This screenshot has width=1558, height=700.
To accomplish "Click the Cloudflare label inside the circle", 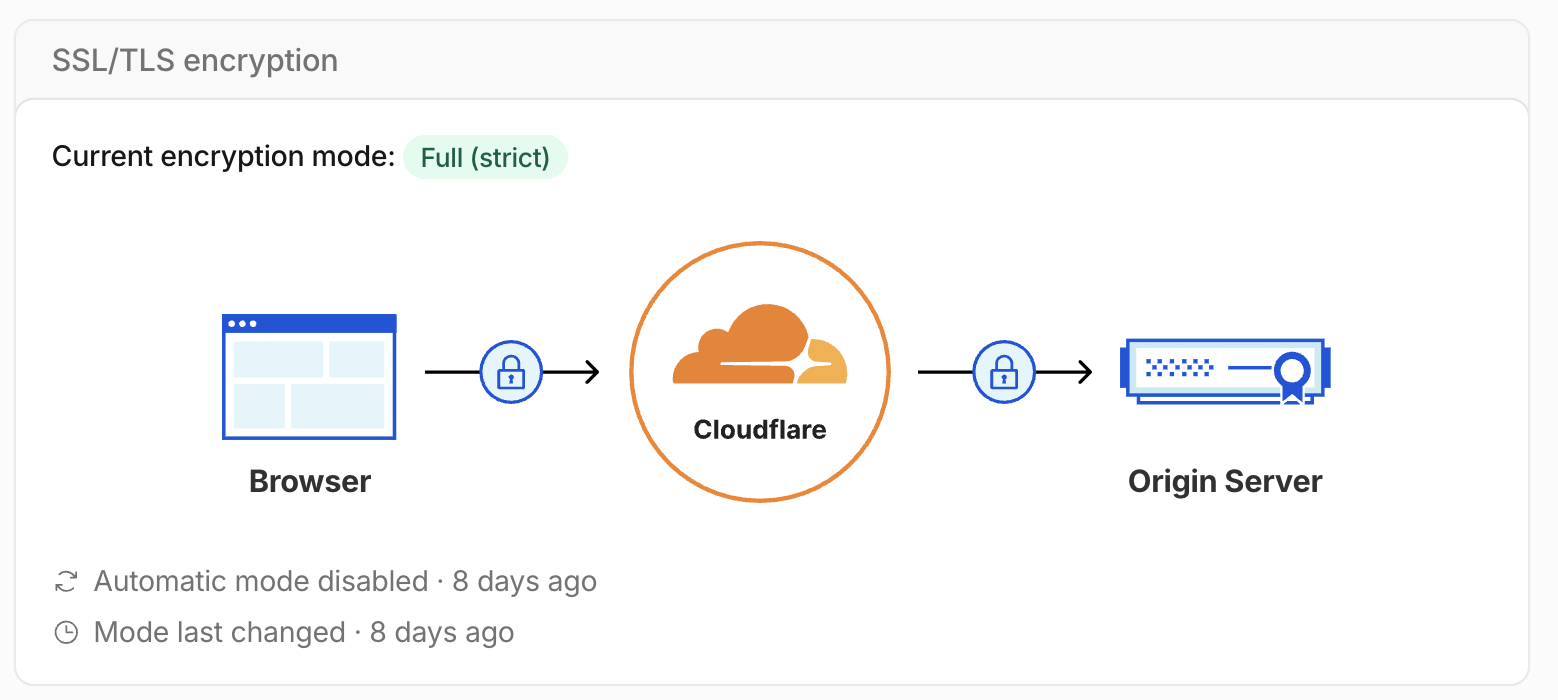I will click(x=760, y=430).
